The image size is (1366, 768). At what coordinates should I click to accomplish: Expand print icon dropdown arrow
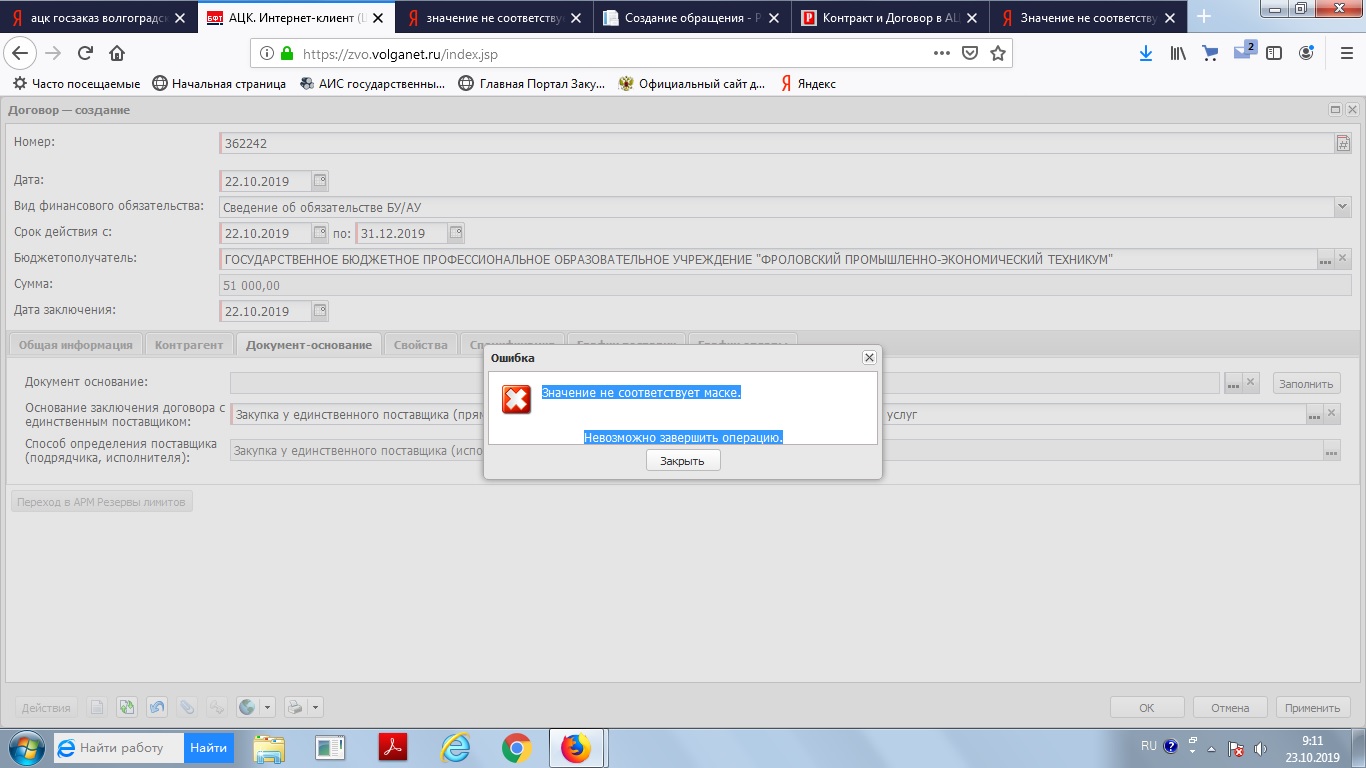tap(316, 708)
